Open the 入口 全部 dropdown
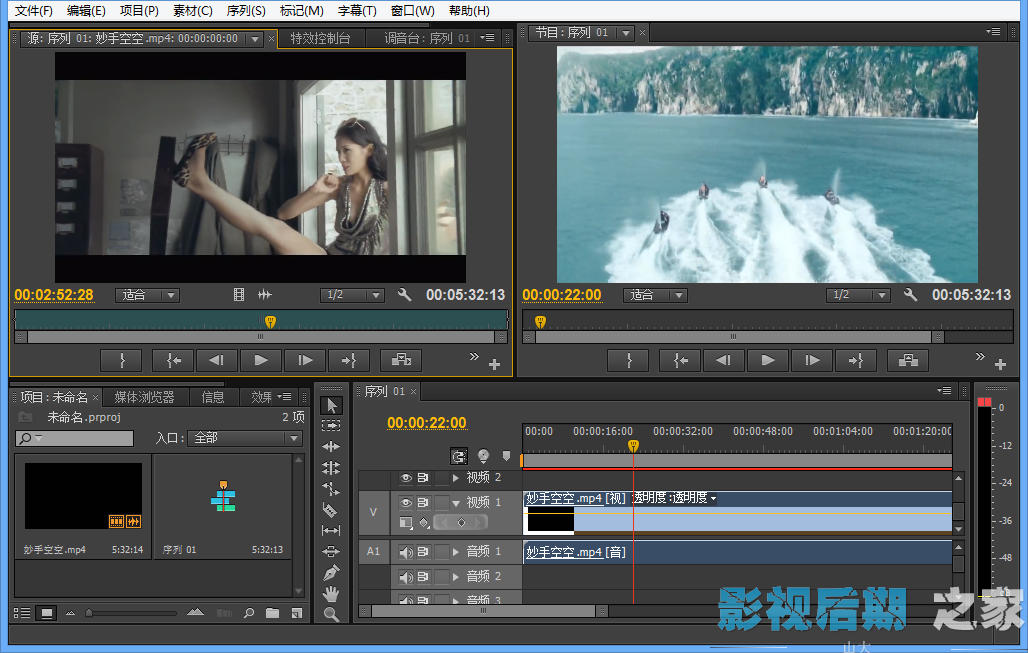Viewport: 1028px width, 653px height. point(246,438)
